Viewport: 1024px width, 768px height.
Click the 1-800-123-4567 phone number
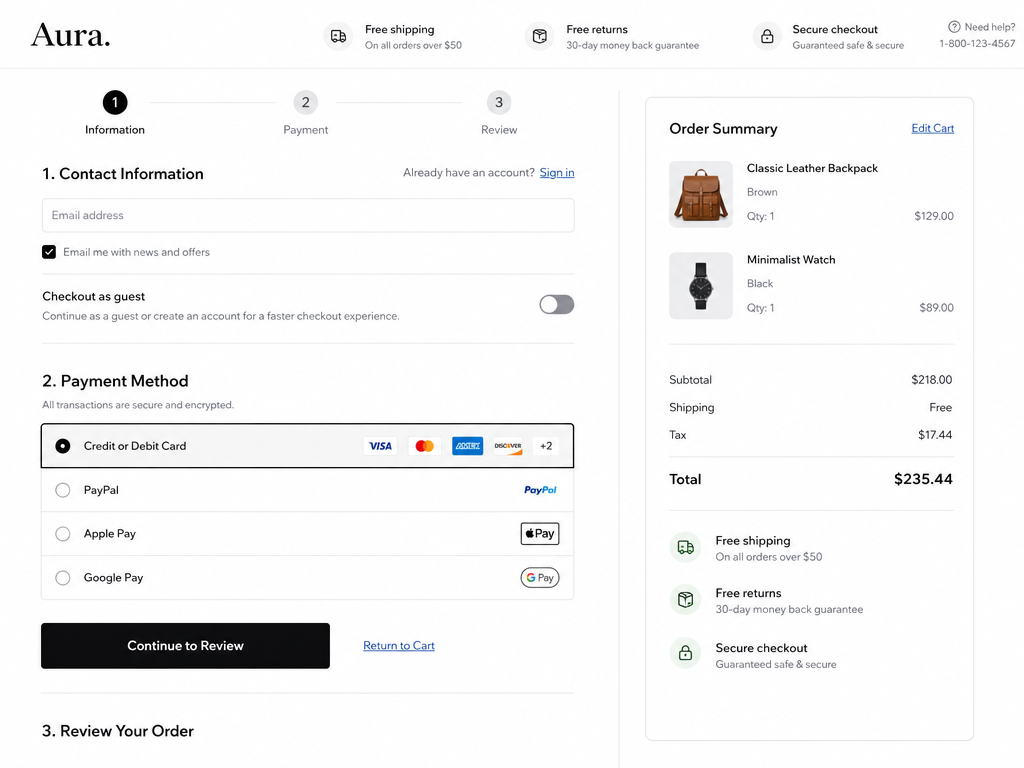[x=977, y=44]
